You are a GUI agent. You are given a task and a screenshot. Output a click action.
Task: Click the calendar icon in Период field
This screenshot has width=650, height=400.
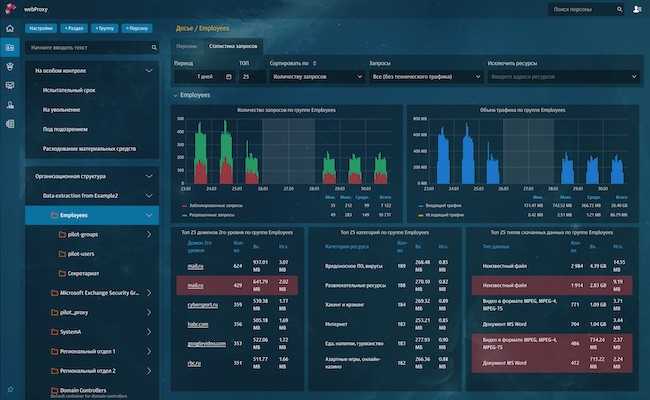click(x=228, y=77)
